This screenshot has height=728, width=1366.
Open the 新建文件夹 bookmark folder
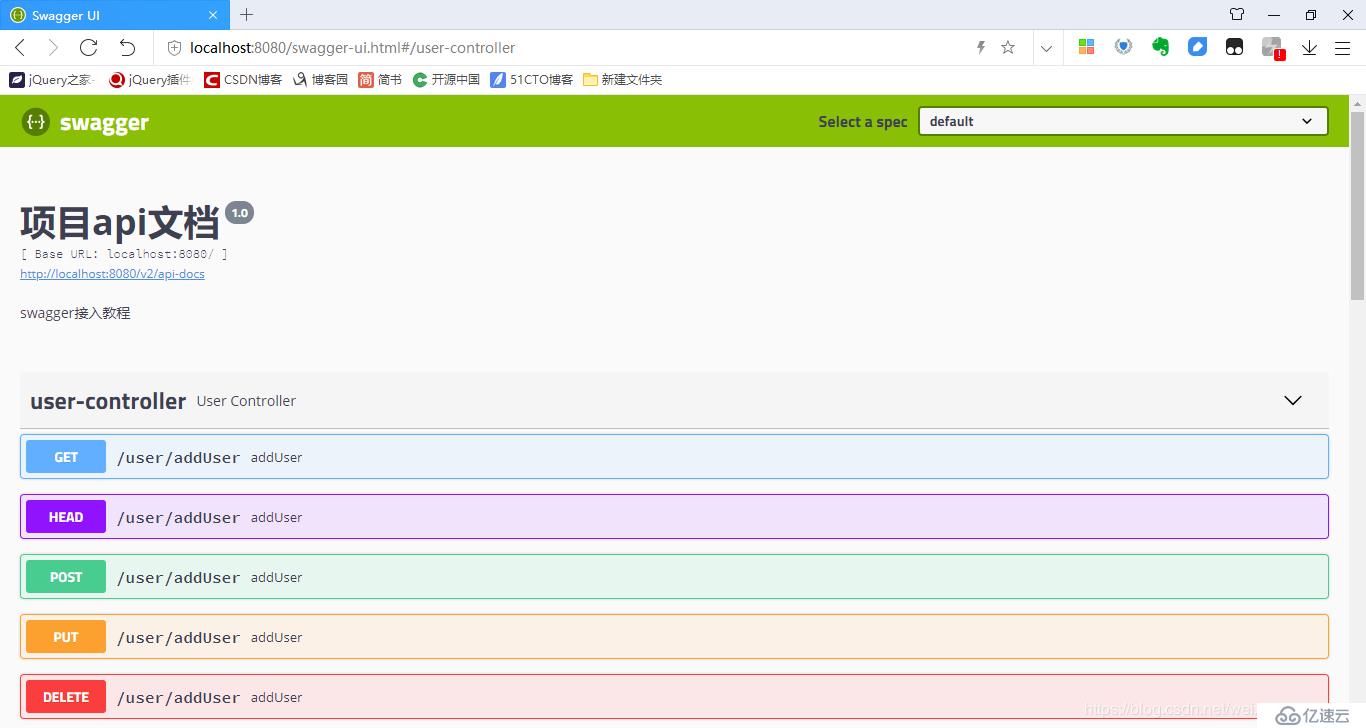tap(622, 80)
